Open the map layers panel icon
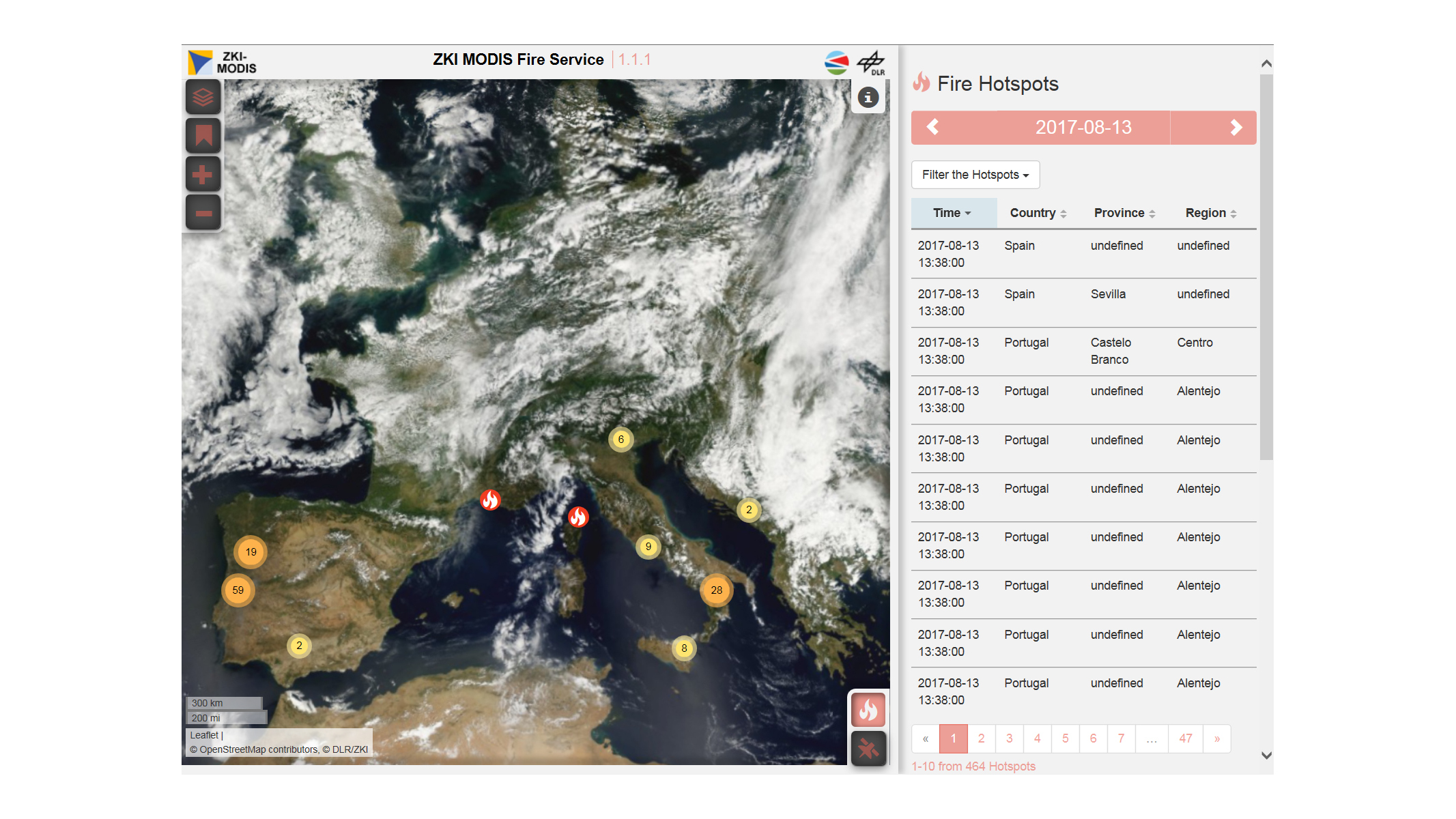The width and height of the screenshot is (1456, 819). click(x=203, y=97)
